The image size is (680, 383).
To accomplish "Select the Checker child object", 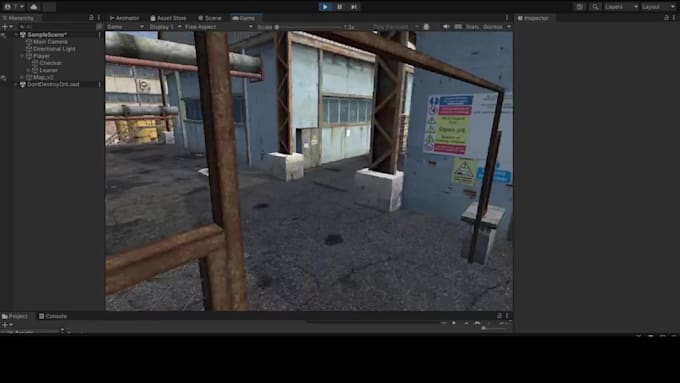I will point(51,63).
